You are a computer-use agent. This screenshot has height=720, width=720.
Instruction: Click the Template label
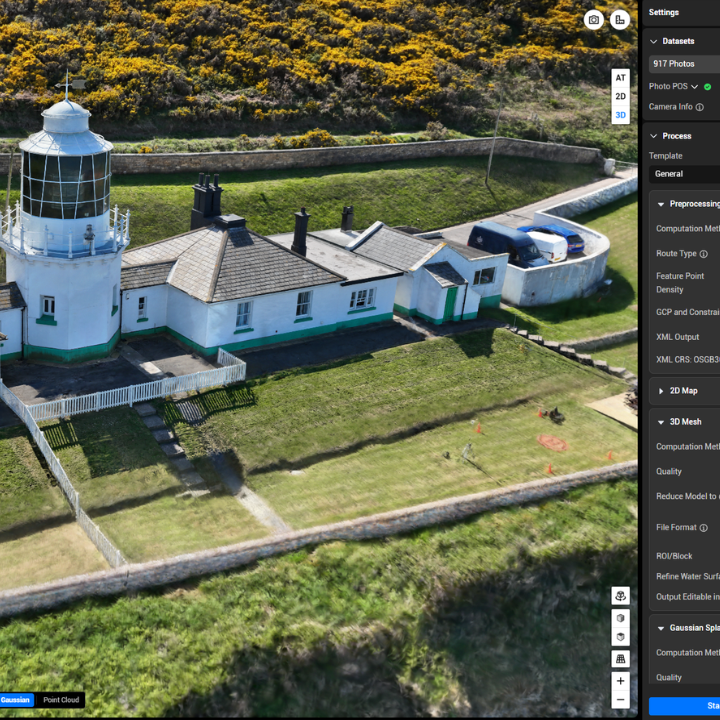pyautogui.click(x=665, y=156)
